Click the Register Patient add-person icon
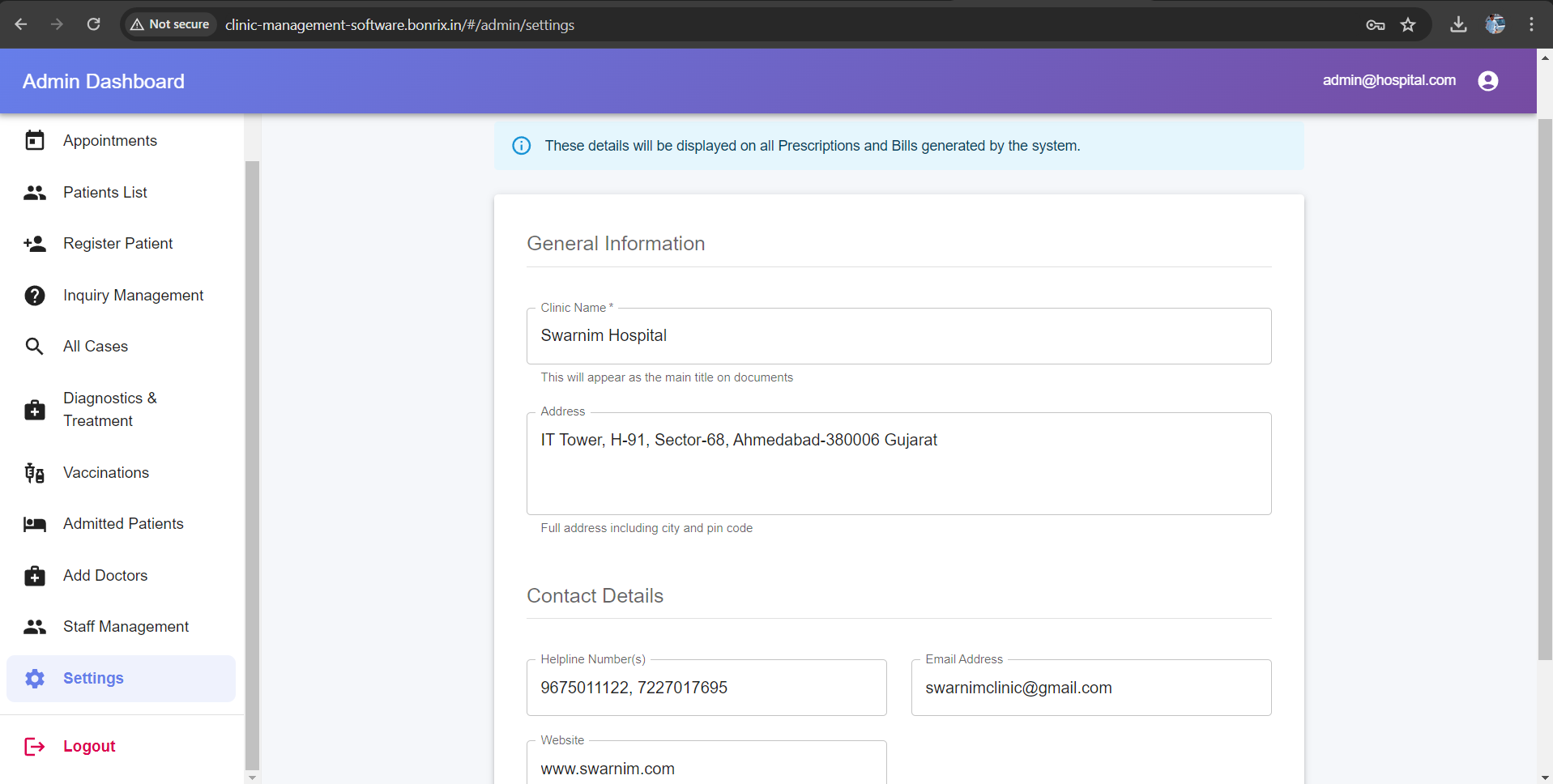Image resolution: width=1553 pixels, height=784 pixels. [x=35, y=243]
